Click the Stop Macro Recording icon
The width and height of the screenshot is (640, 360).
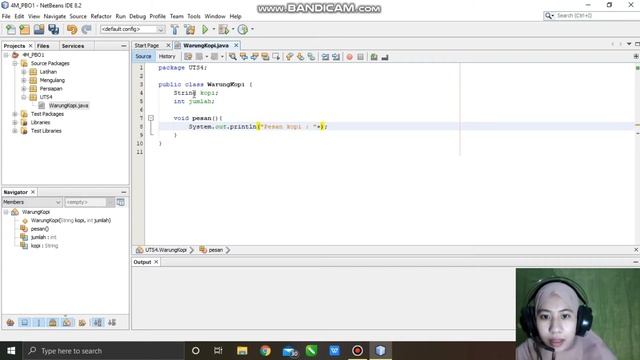360,57
